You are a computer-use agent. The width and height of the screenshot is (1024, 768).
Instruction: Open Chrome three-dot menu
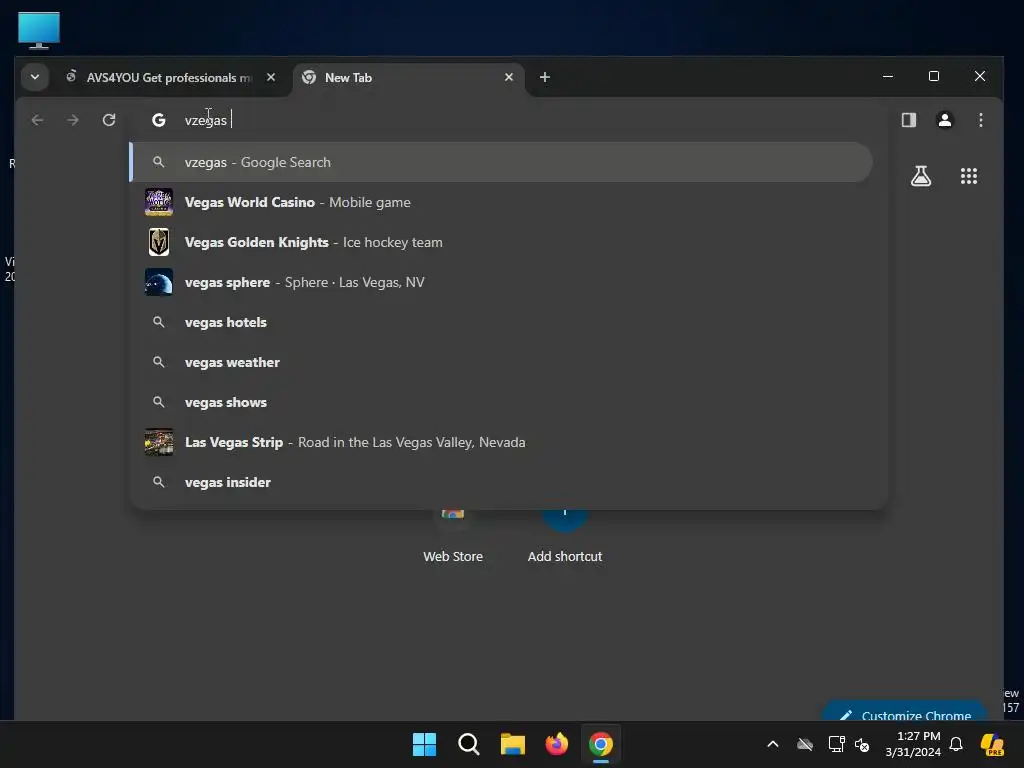coord(980,120)
